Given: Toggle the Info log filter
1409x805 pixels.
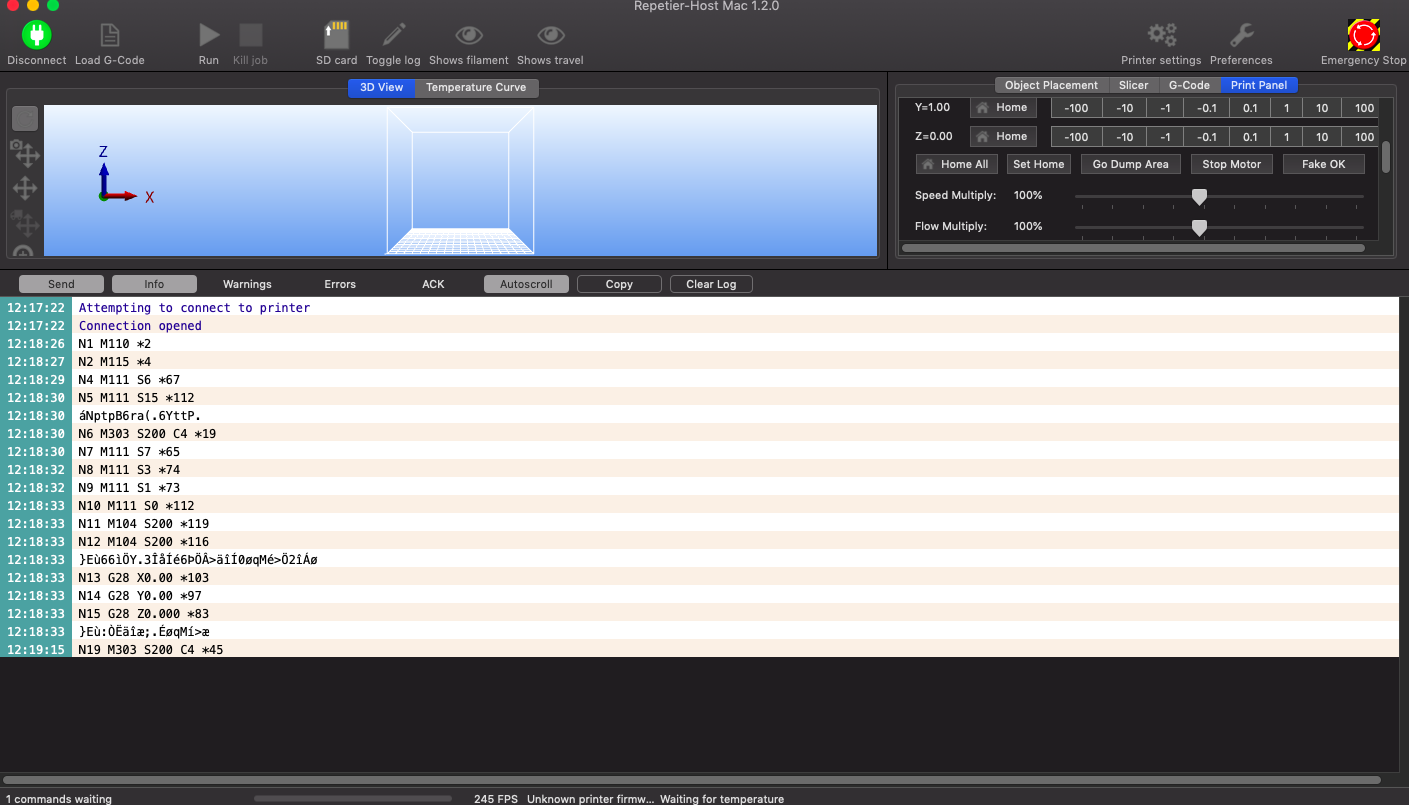Looking at the screenshot, I should [x=154, y=284].
